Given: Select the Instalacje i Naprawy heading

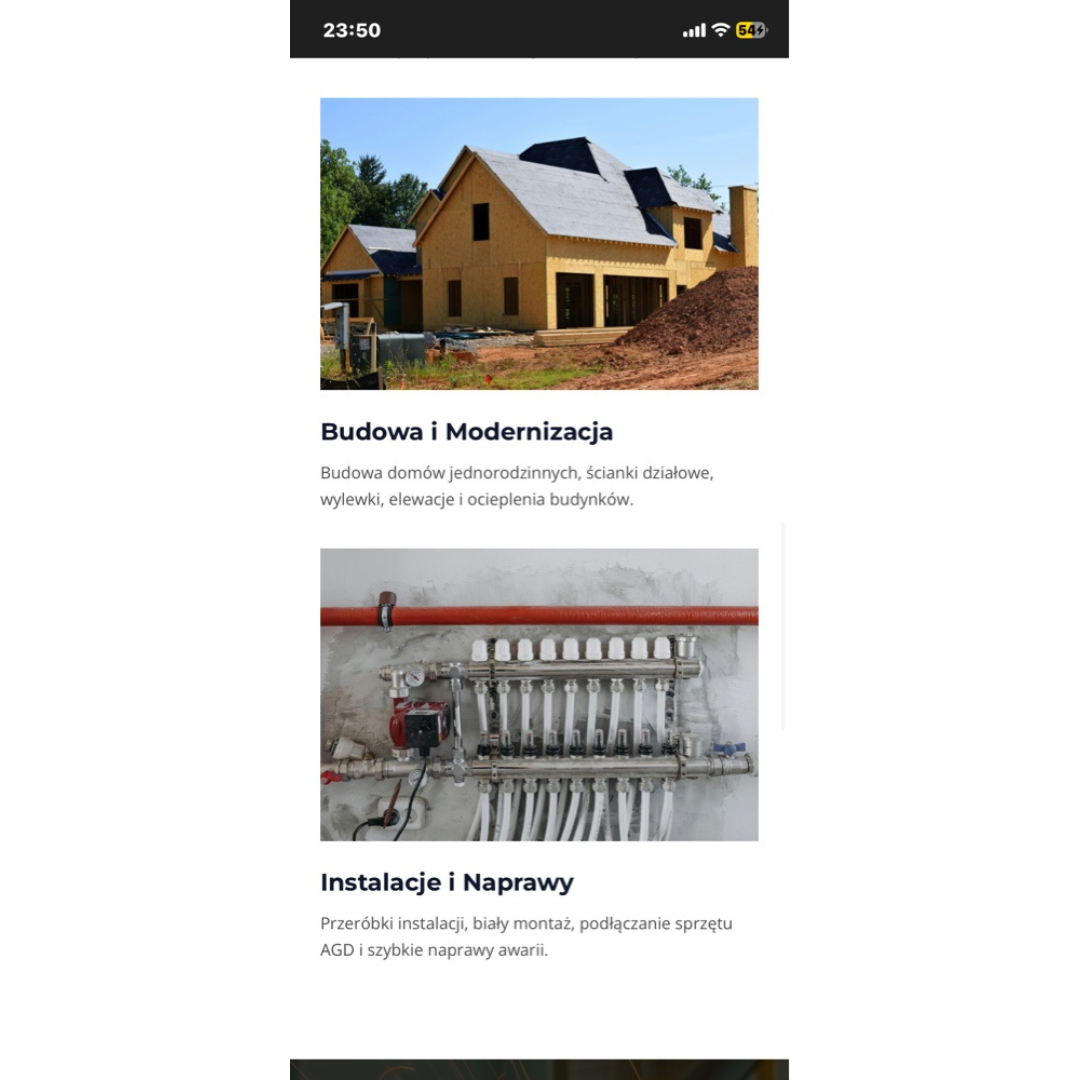Looking at the screenshot, I should [447, 882].
